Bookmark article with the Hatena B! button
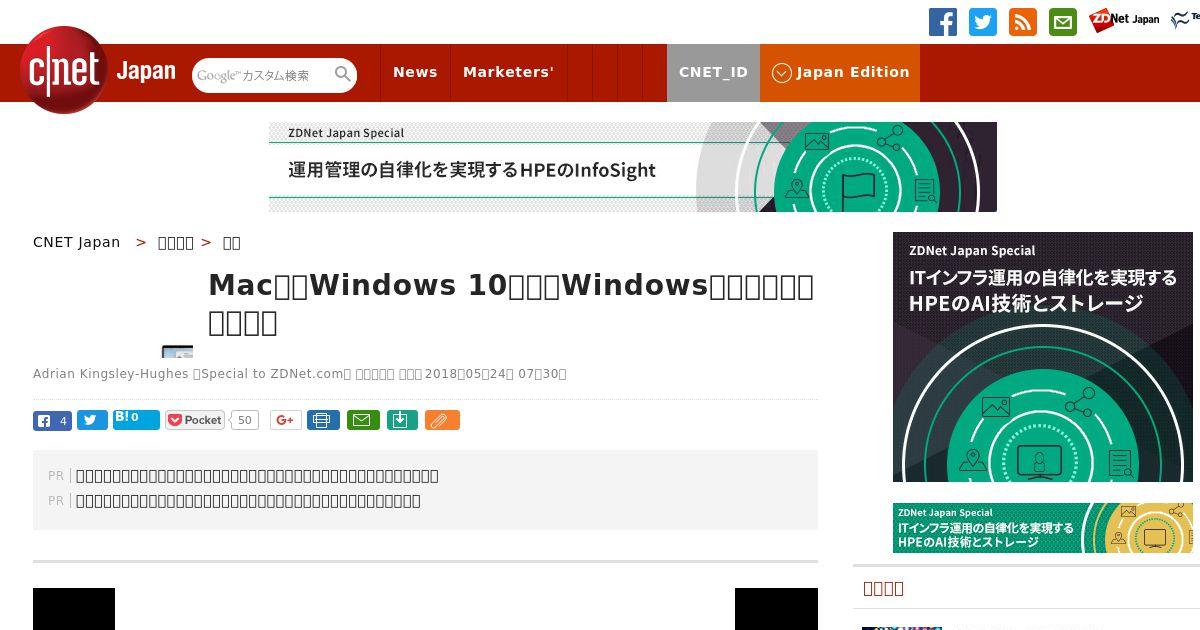 point(136,420)
